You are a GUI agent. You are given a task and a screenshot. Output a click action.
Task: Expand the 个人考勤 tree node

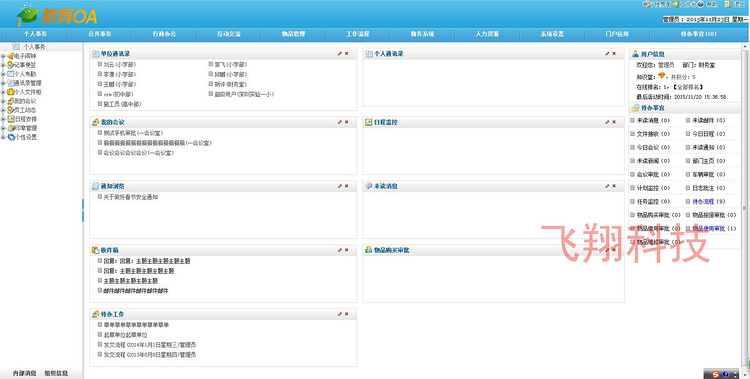click(x=3, y=74)
